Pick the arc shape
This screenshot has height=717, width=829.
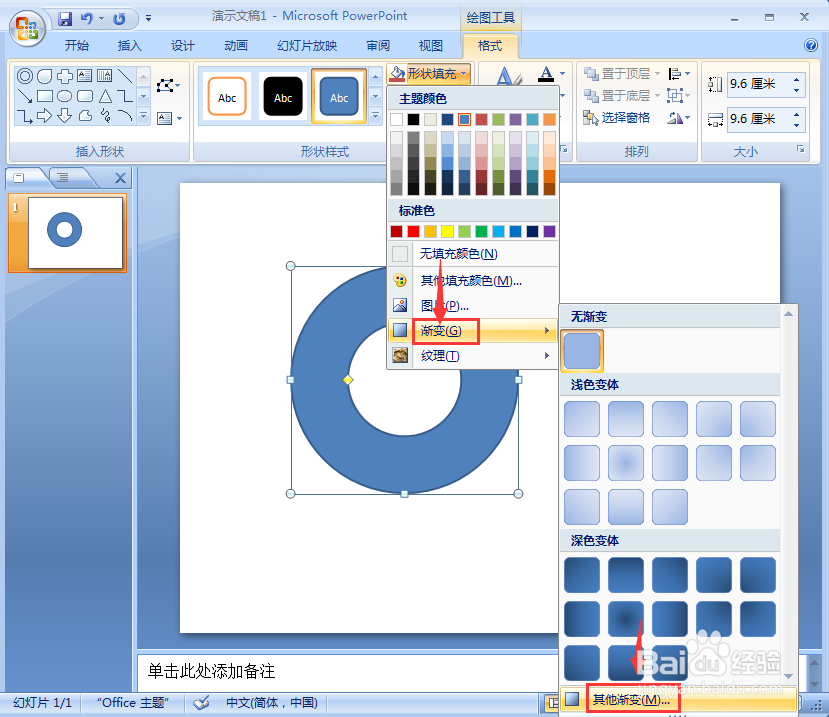point(125,115)
